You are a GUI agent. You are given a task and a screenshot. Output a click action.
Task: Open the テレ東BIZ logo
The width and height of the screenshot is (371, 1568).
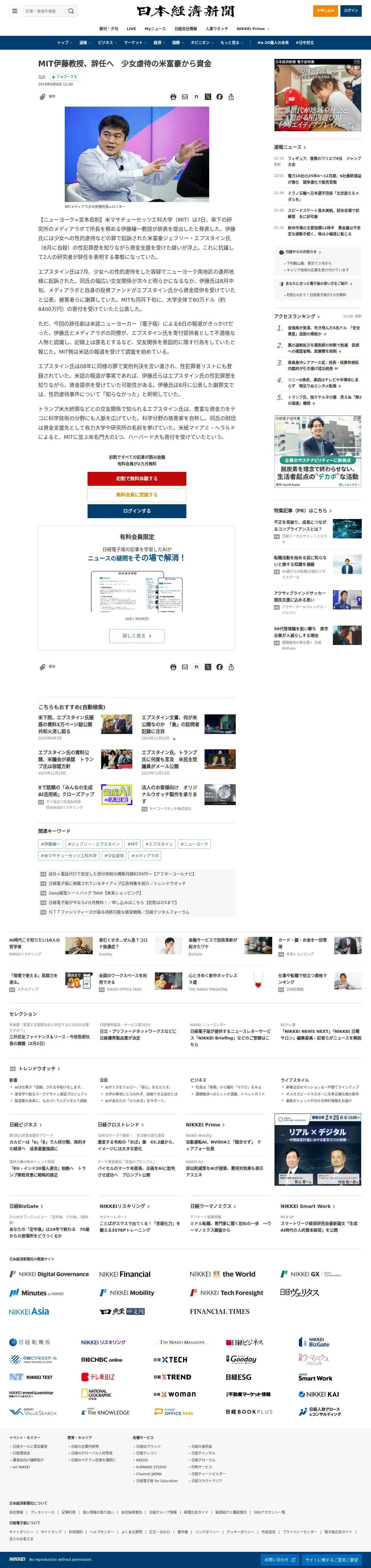(x=98, y=1377)
